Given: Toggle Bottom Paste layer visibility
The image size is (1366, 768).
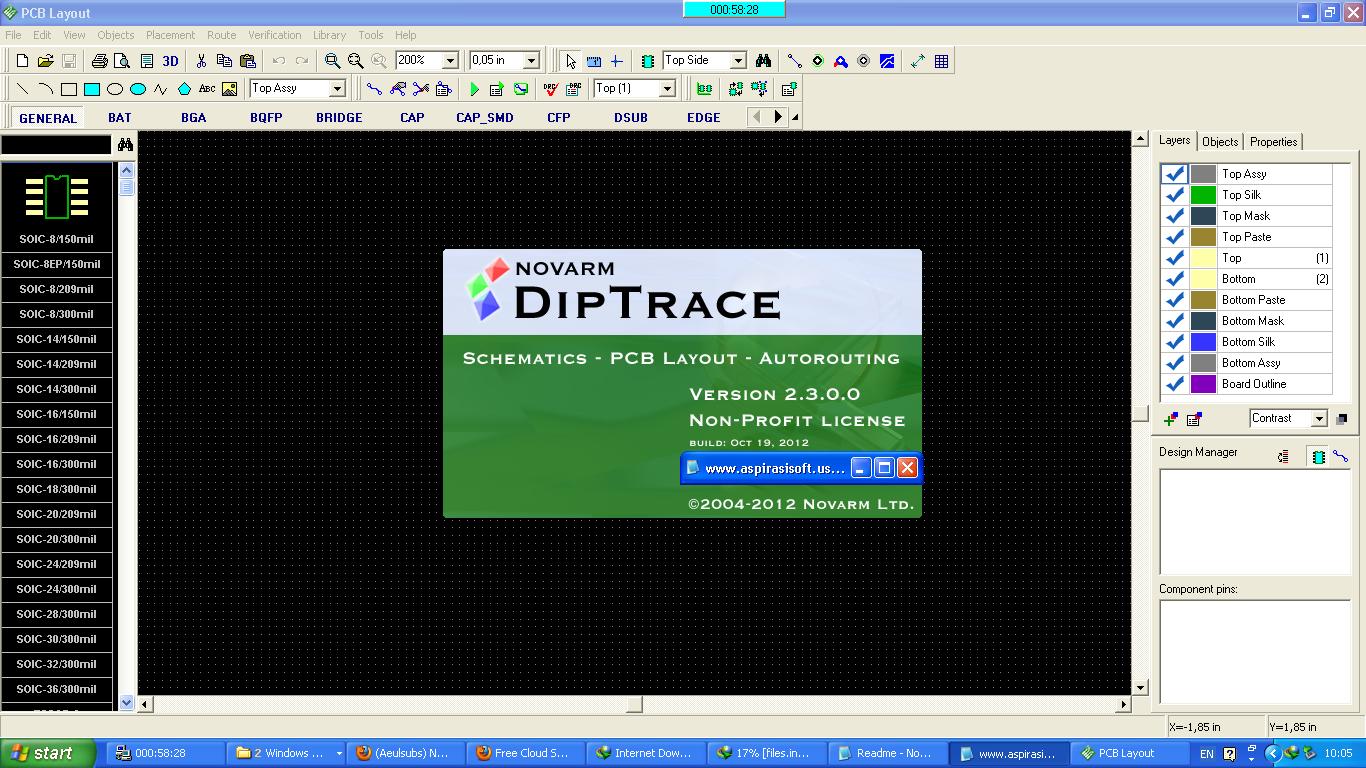Looking at the screenshot, I should [1175, 300].
